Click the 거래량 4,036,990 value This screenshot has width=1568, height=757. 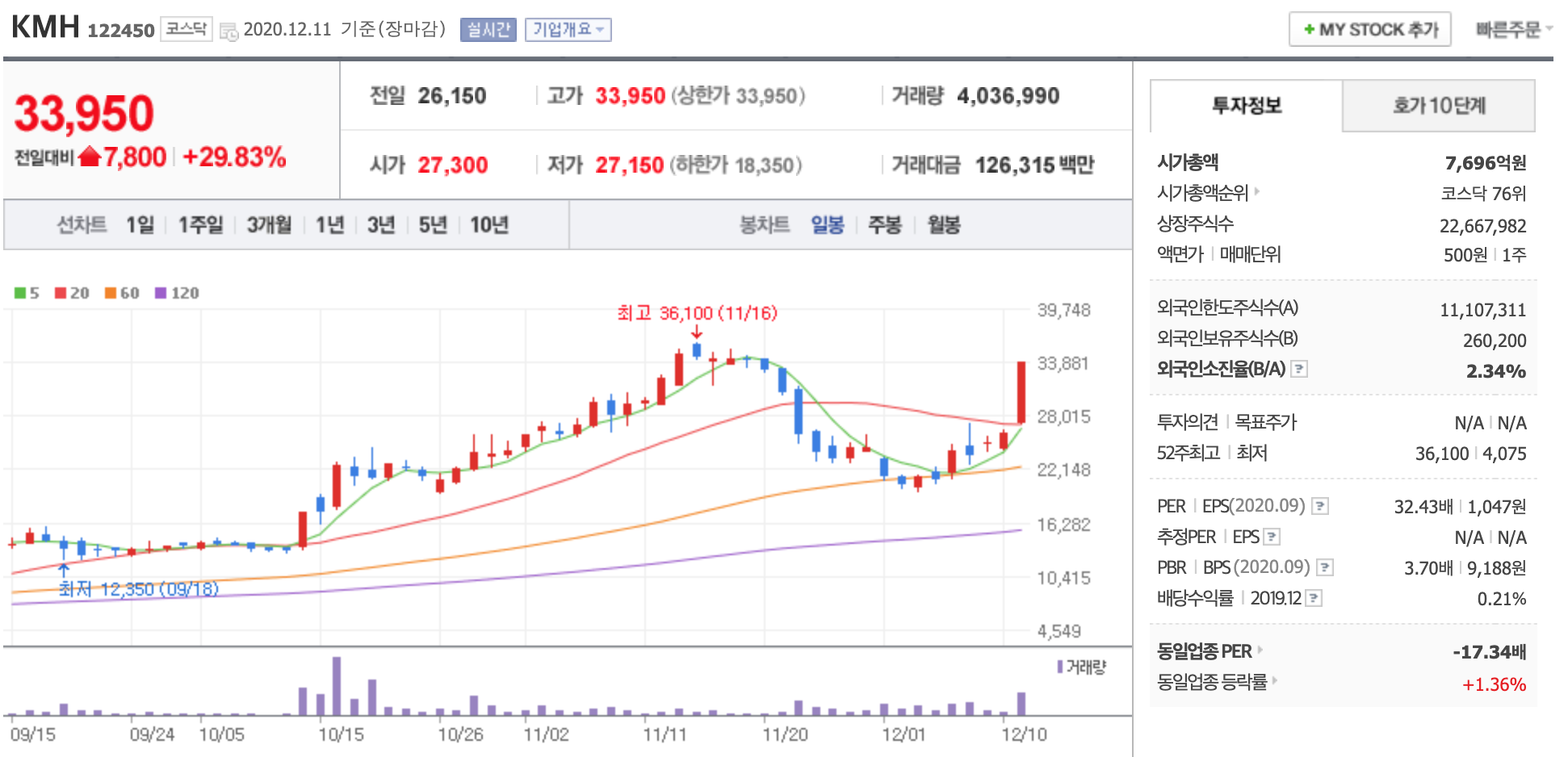[1008, 96]
